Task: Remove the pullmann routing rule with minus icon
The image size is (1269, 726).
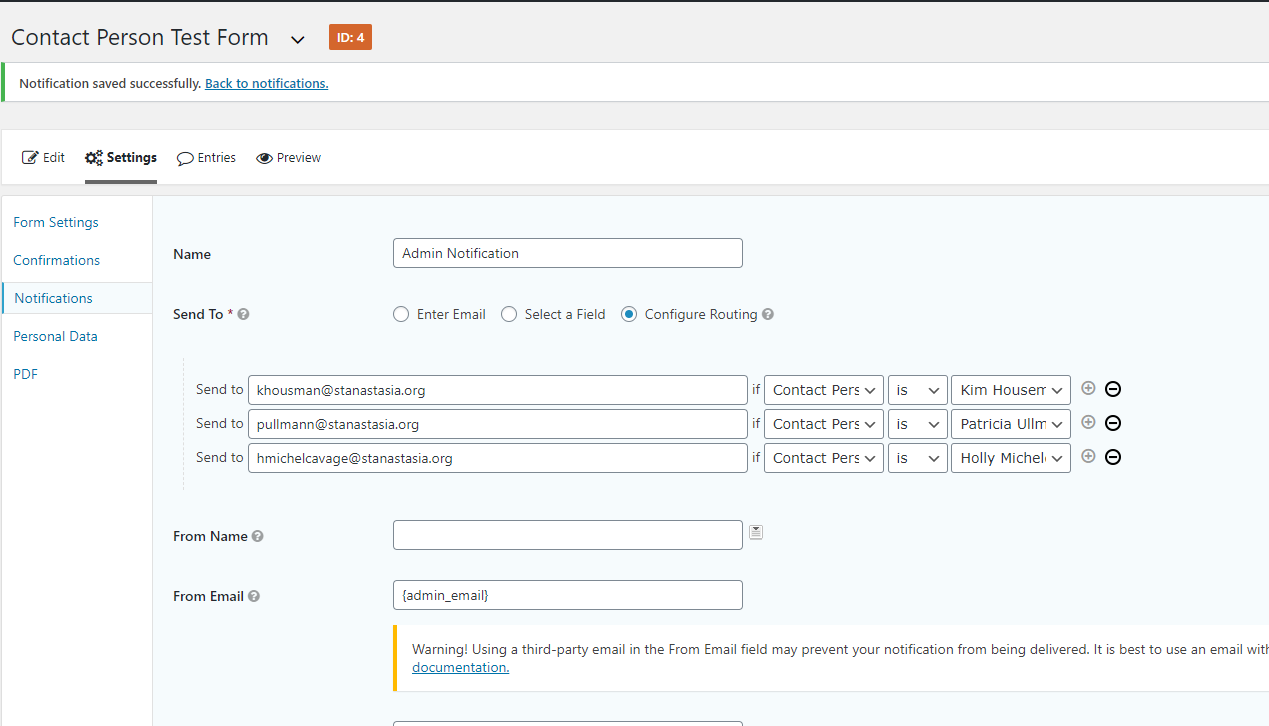Action: click(1112, 423)
